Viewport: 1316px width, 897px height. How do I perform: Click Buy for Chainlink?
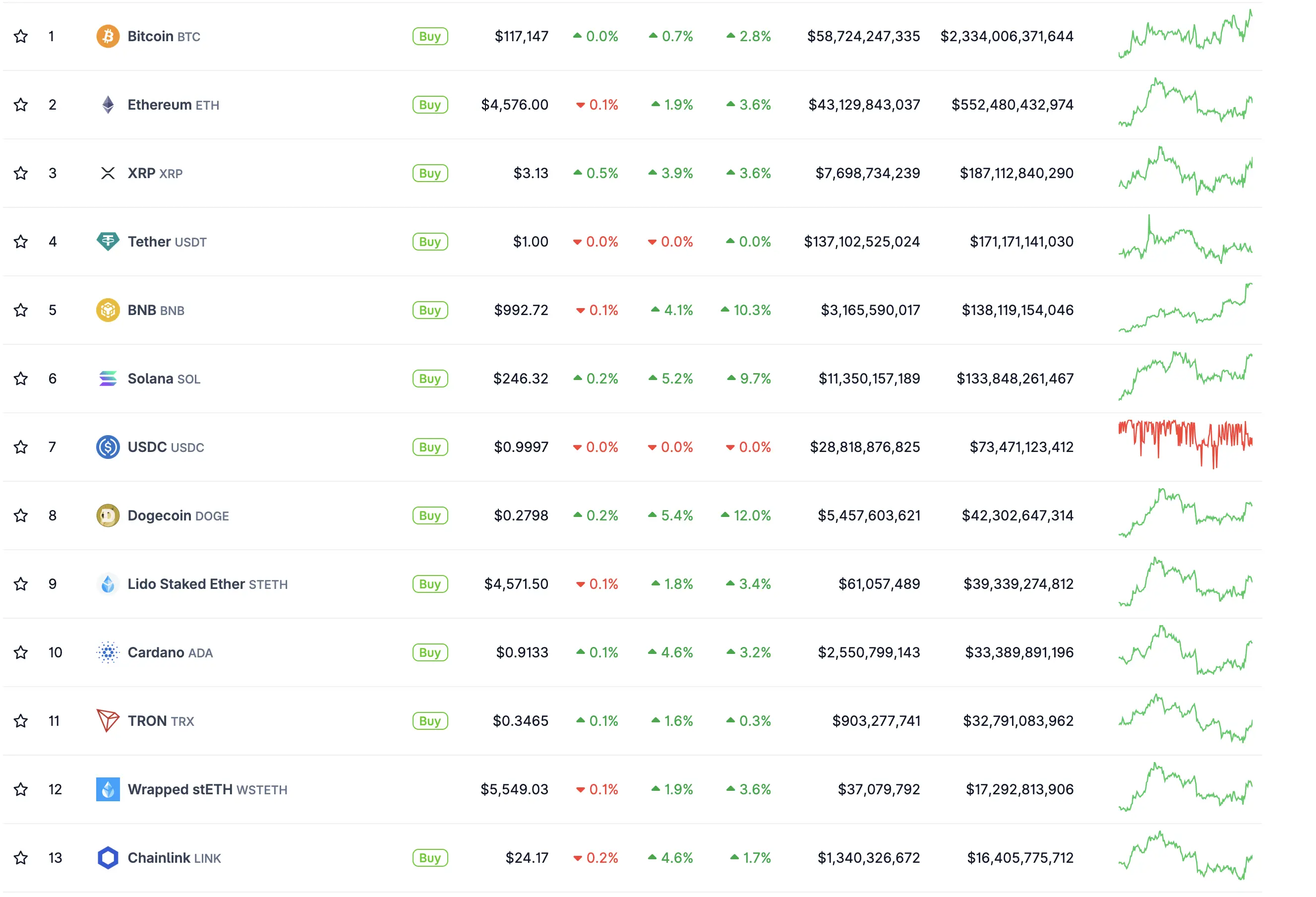tap(430, 858)
